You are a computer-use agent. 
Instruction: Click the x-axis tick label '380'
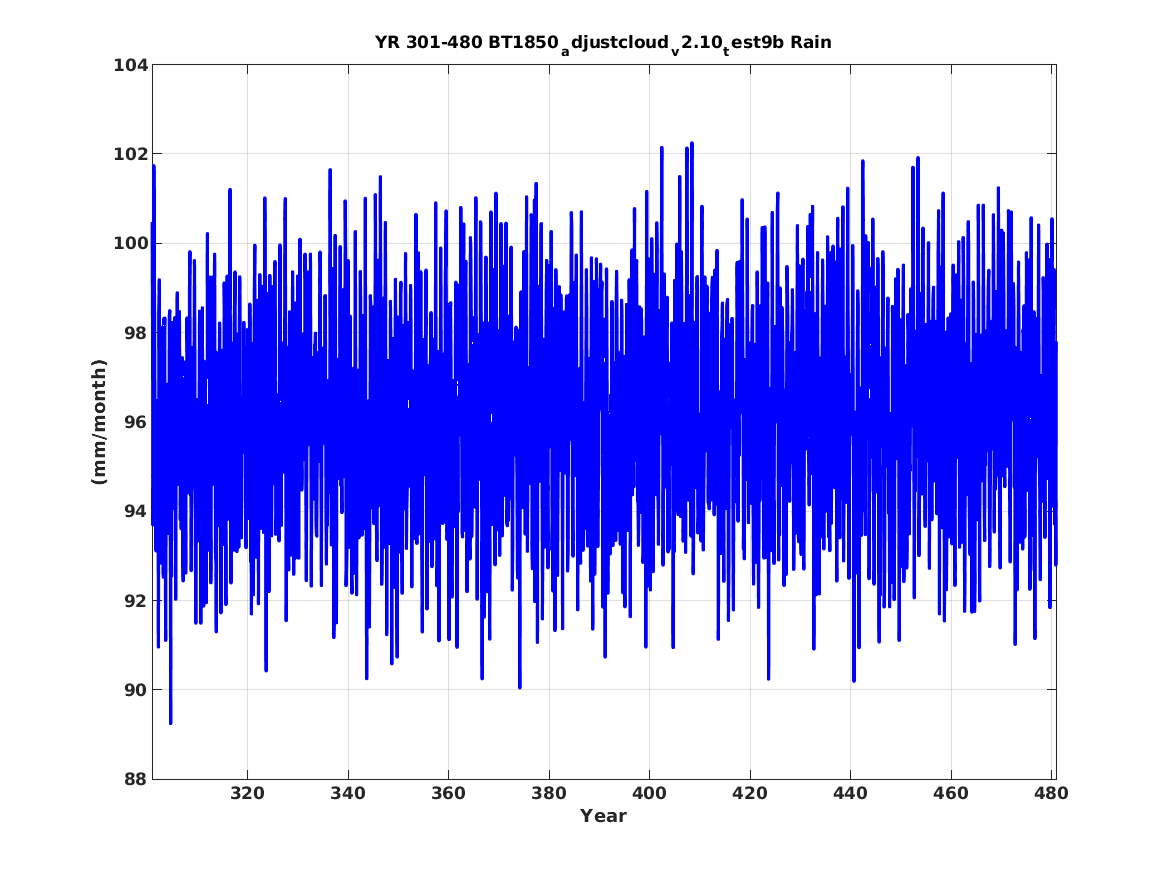(549, 793)
